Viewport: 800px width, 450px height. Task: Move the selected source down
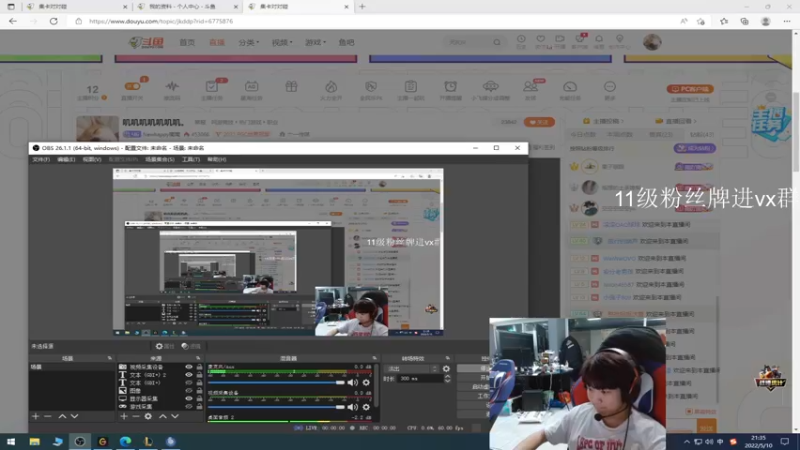point(174,416)
